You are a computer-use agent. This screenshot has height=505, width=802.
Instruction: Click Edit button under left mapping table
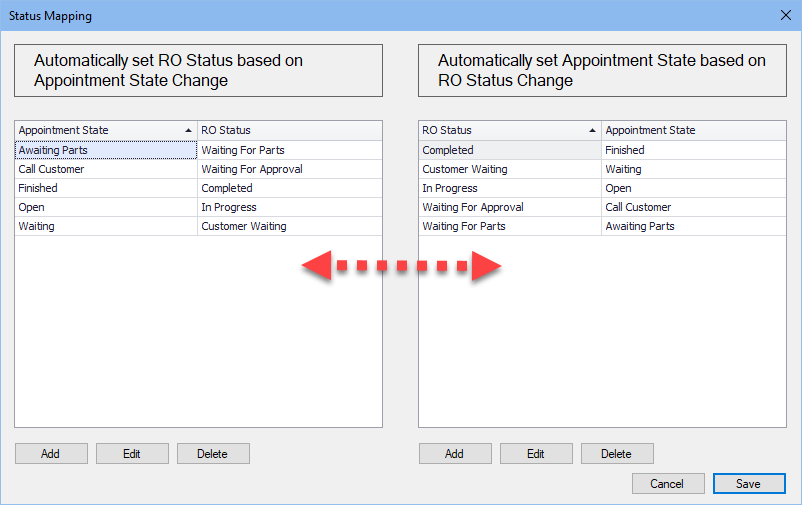point(132,454)
